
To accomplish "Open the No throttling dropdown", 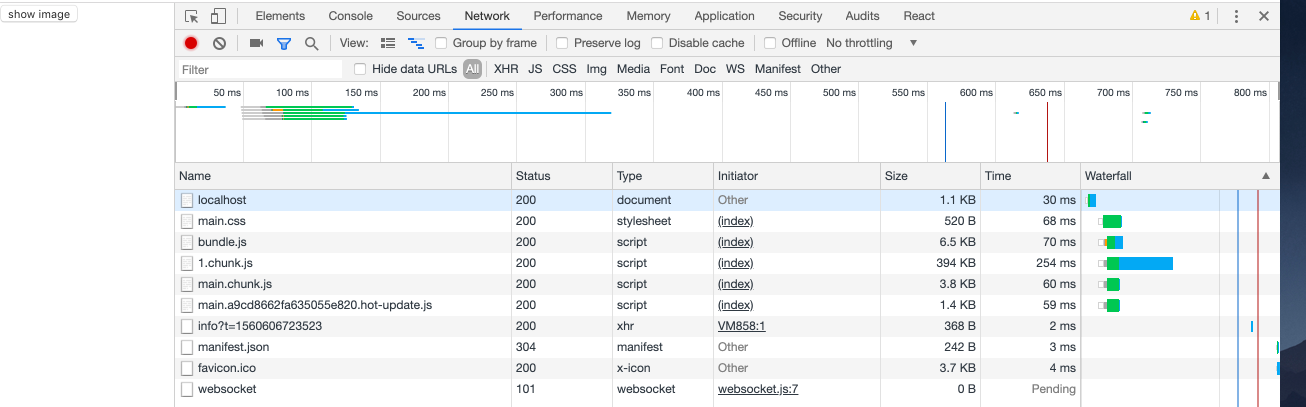I will tap(871, 43).
